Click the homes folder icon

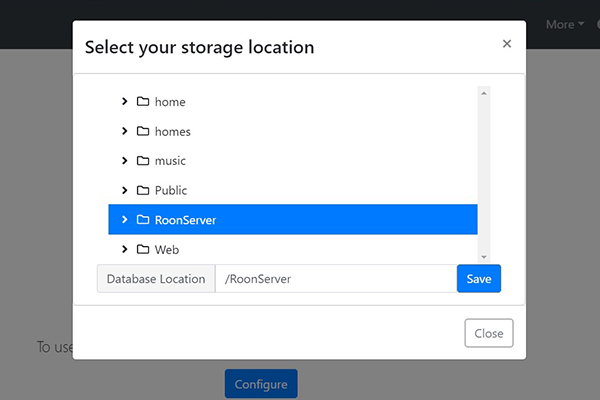click(x=143, y=131)
